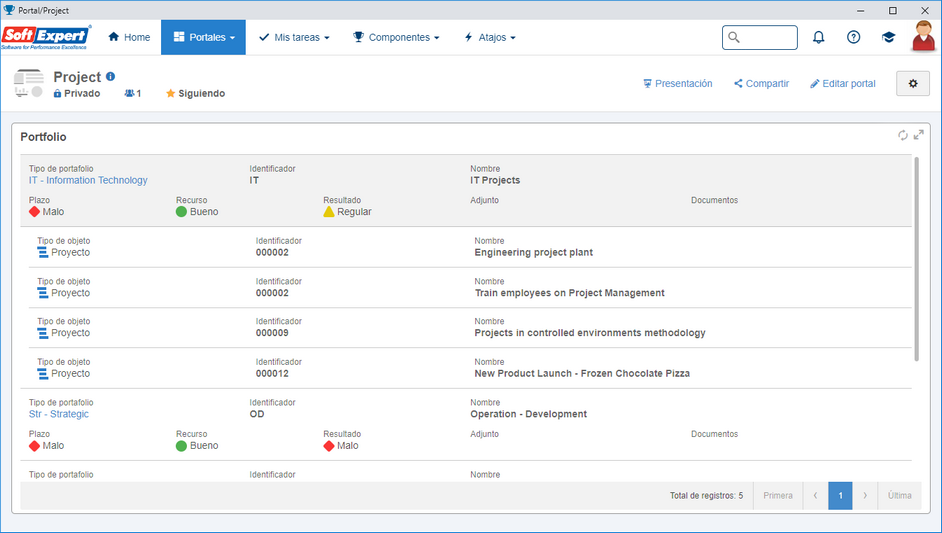Viewport: 942px width, 533px height.
Task: Click the Project info icon
Action: (x=111, y=76)
